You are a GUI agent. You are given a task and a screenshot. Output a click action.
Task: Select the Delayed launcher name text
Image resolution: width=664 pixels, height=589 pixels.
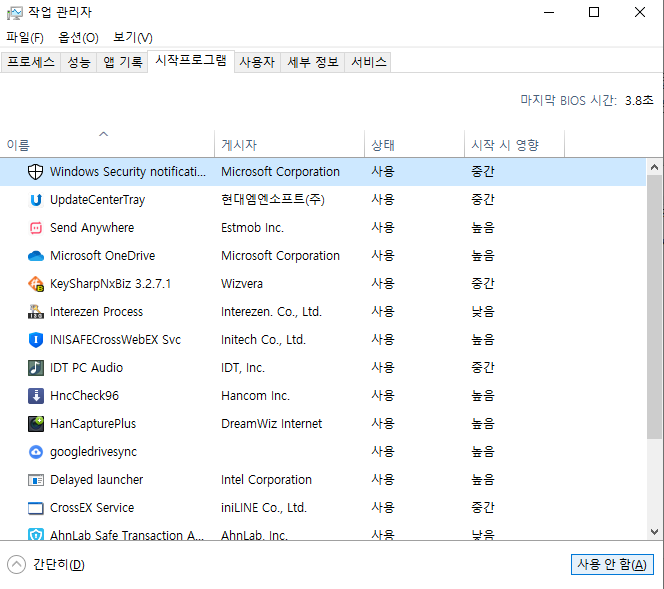coord(97,480)
